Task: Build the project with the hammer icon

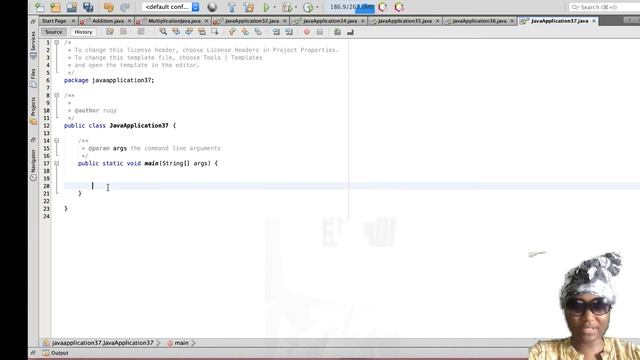Action: [232, 7]
